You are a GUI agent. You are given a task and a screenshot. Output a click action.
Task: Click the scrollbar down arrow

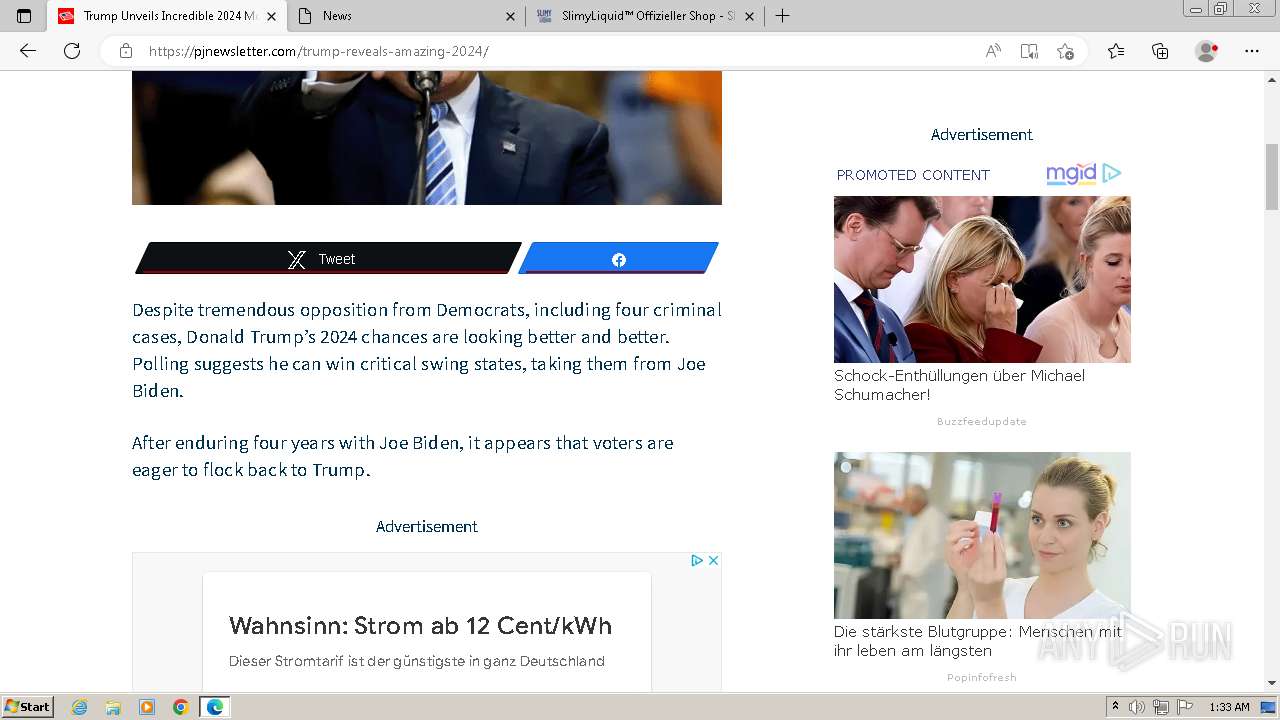coord(1272,682)
